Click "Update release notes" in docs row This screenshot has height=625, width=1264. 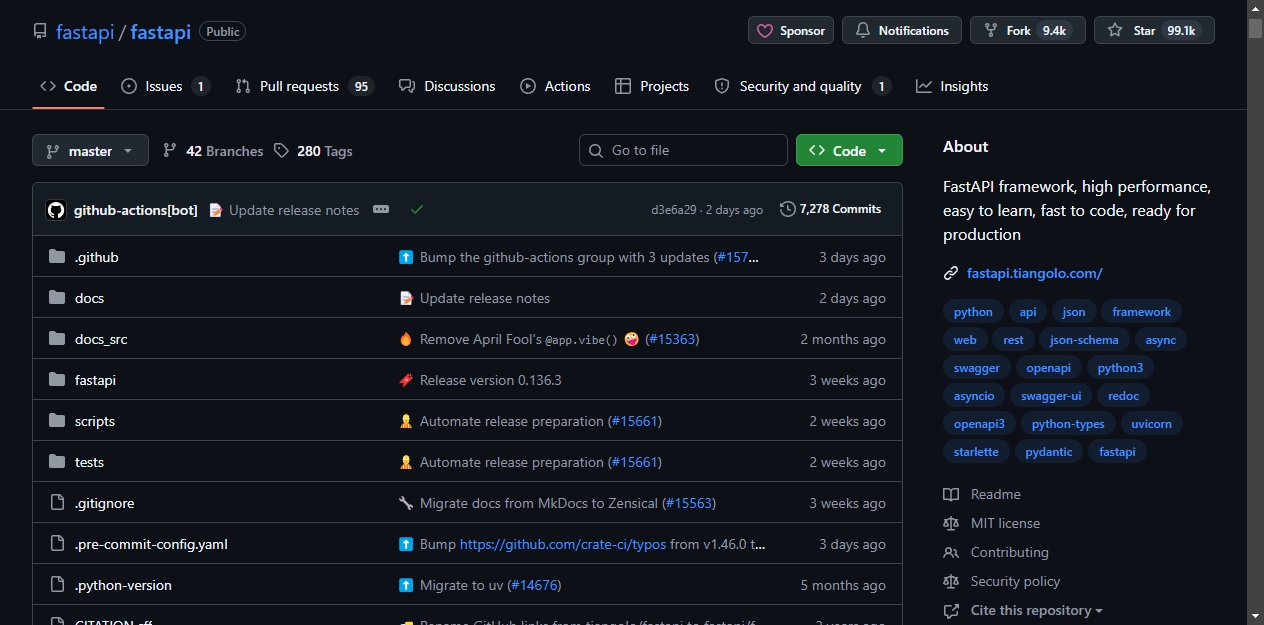485,298
